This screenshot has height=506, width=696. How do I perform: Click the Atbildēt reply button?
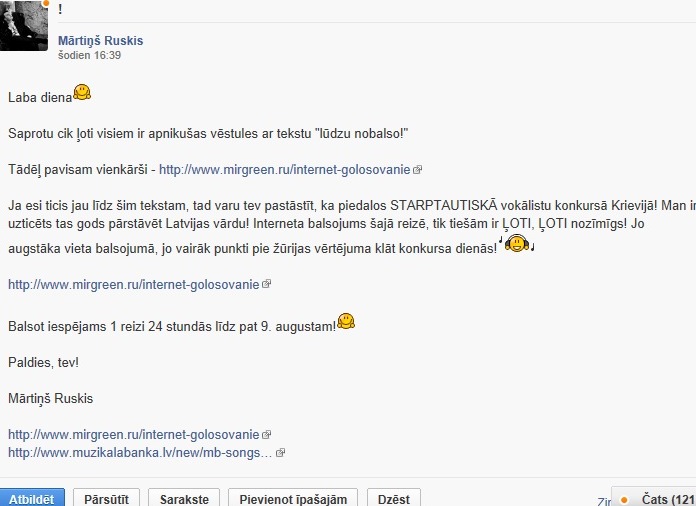coord(32,498)
